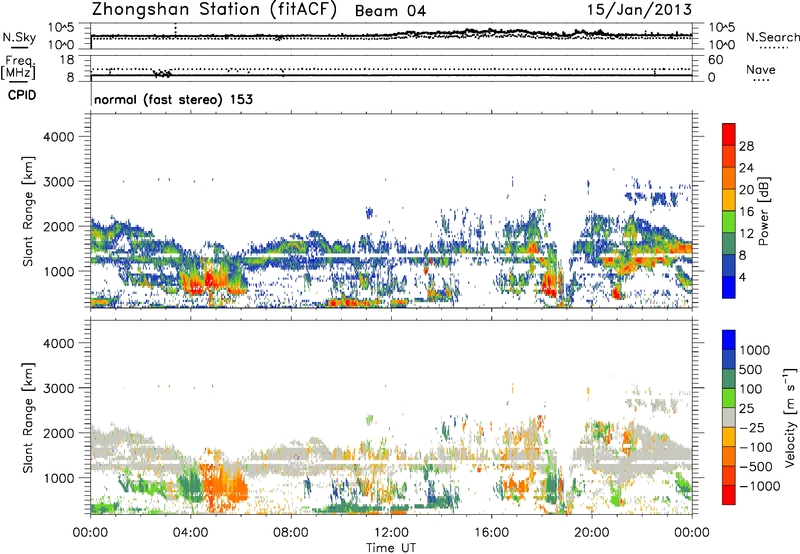Screen dimensions: 800x554
Task: Click the grey segment of Velocity colorbar
Action: coord(729,417)
